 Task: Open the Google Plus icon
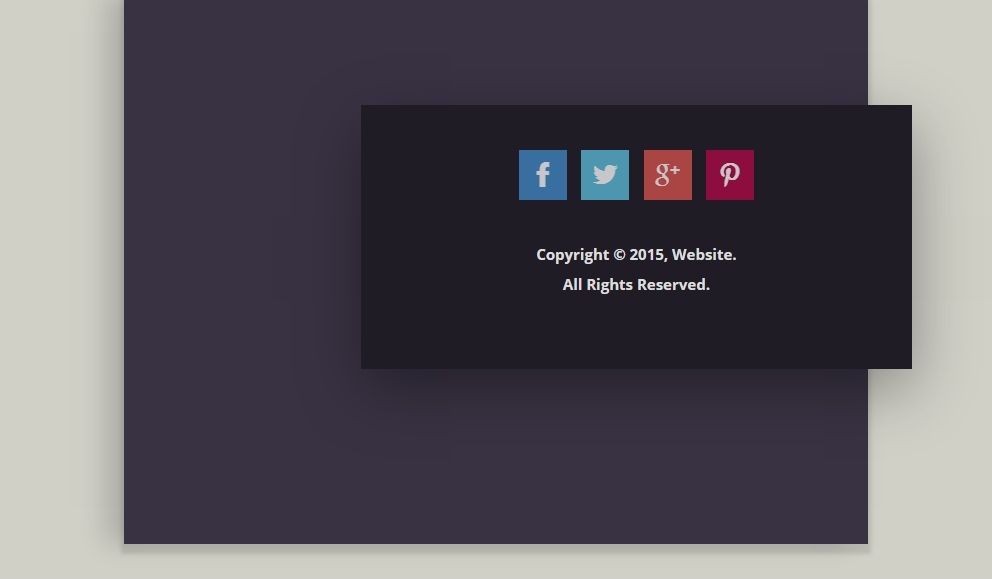[x=667, y=175]
